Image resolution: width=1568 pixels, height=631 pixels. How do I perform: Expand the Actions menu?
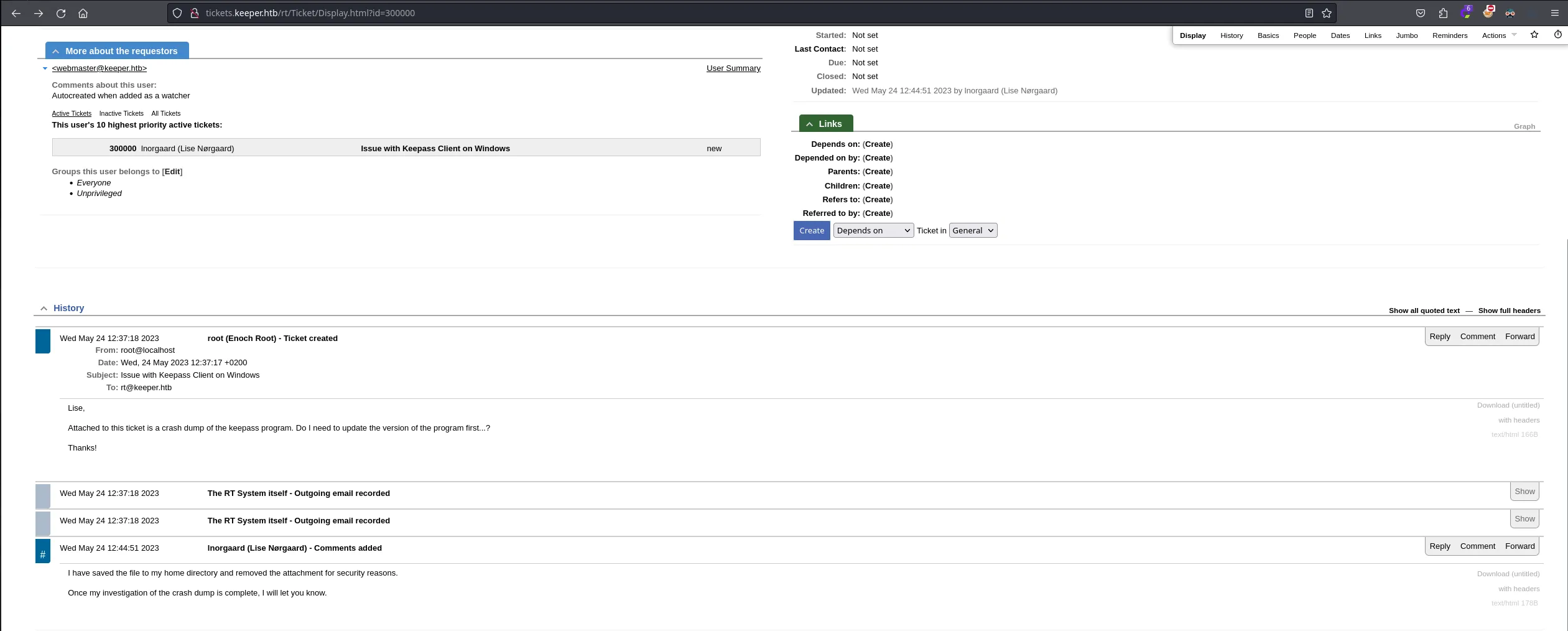pos(1498,35)
